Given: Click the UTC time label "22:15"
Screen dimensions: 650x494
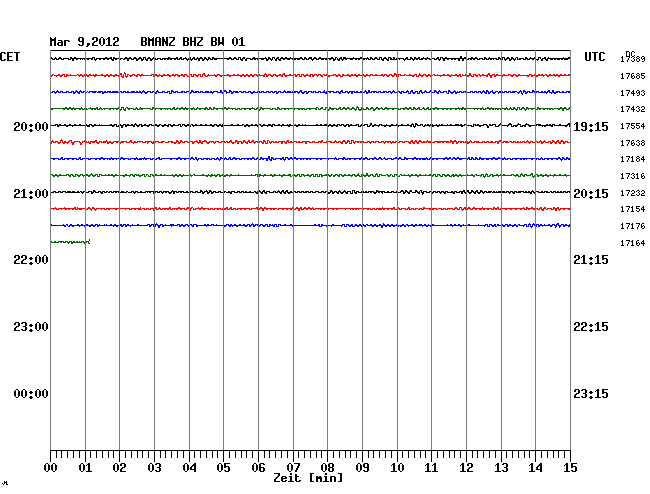Looking at the screenshot, I should pyautogui.click(x=591, y=327).
